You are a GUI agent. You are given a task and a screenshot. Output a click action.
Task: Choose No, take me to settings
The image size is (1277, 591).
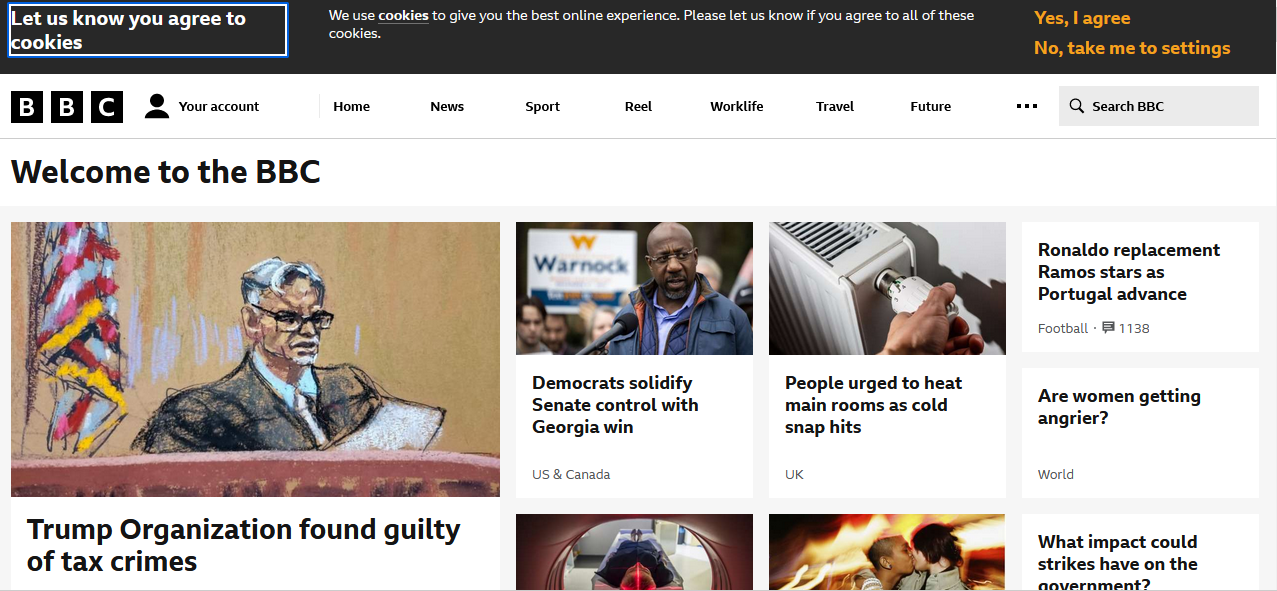point(1132,48)
